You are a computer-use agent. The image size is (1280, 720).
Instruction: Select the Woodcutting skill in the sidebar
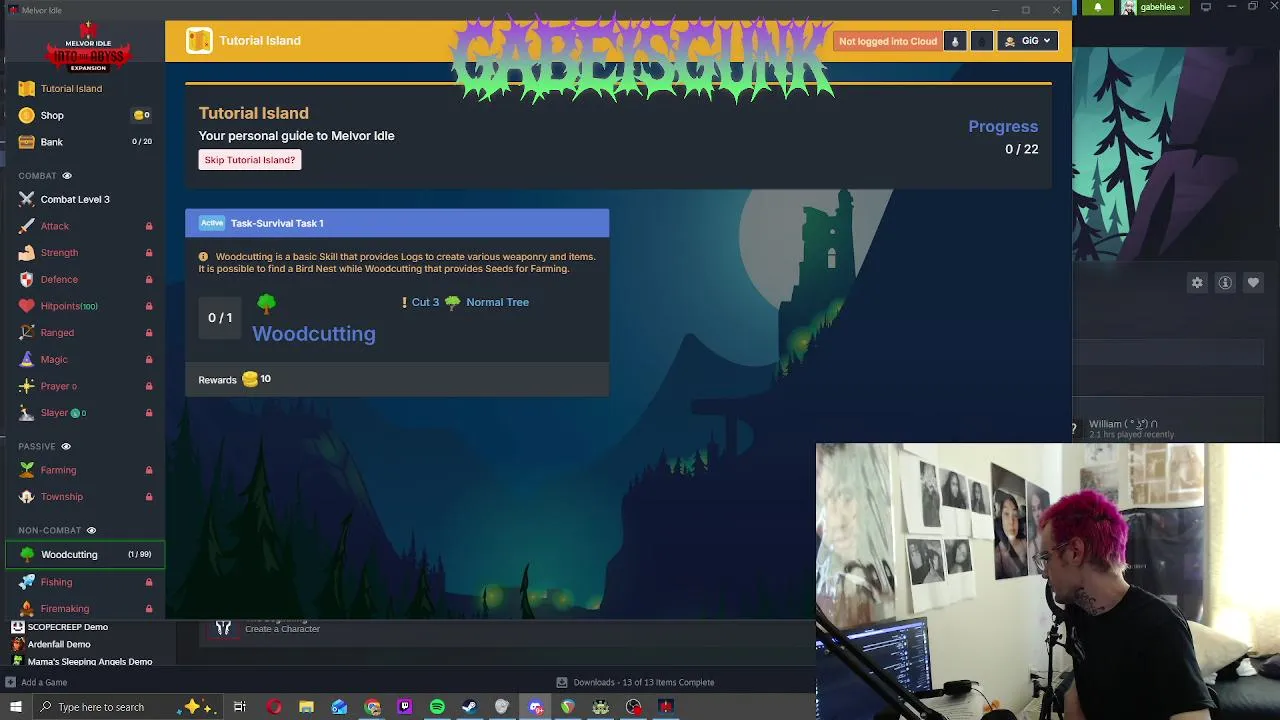click(84, 554)
